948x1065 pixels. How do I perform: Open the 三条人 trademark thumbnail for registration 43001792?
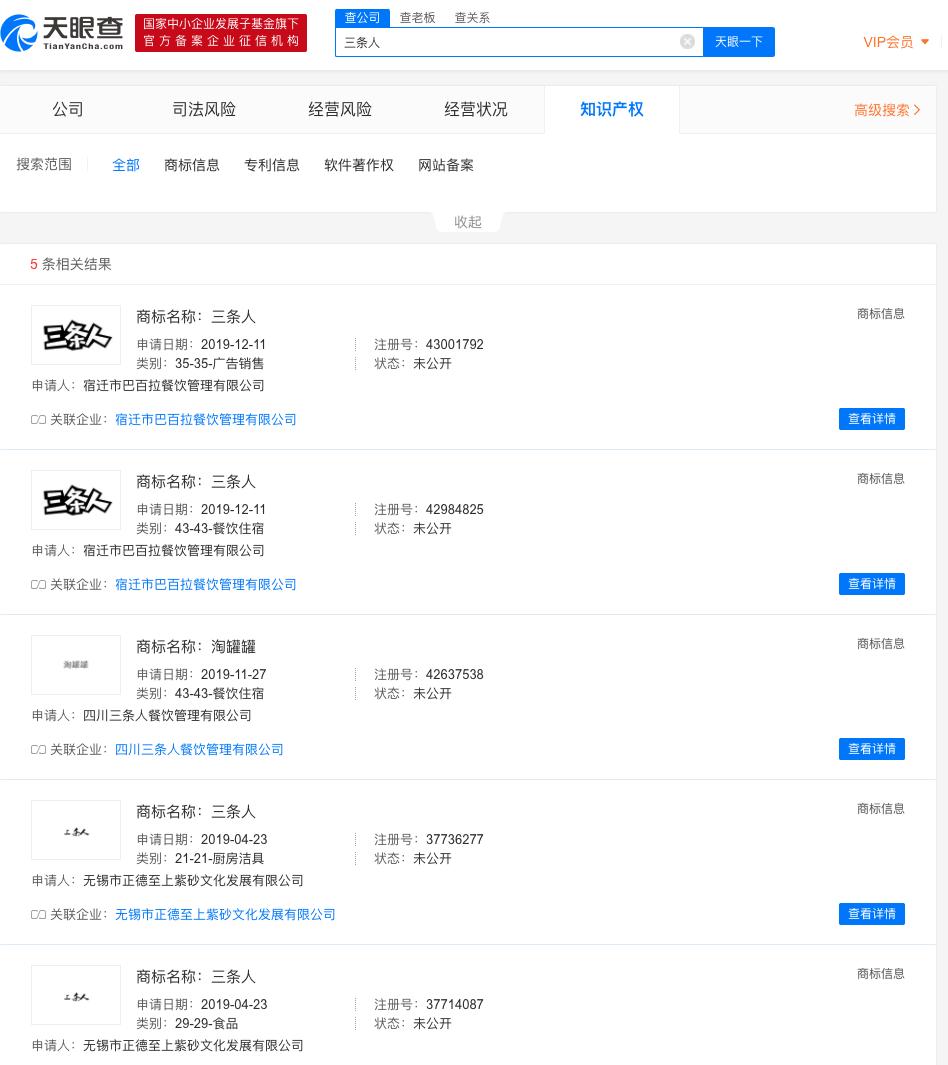[76, 335]
